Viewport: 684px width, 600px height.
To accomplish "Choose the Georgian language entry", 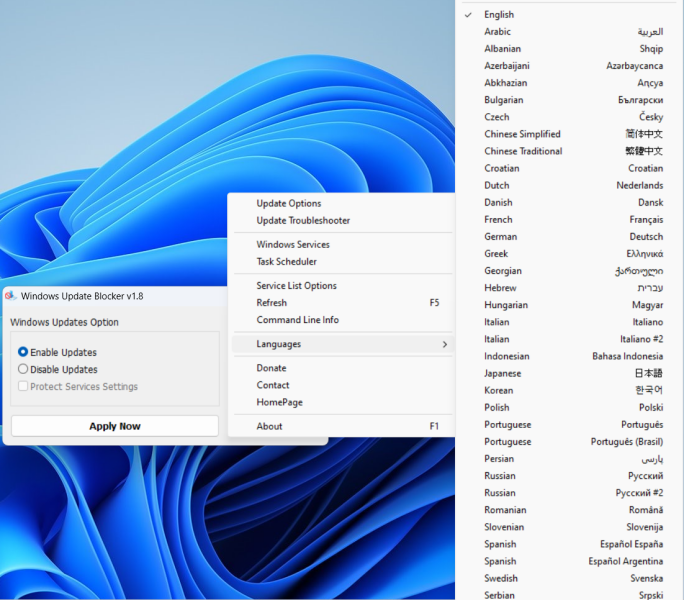I will (x=569, y=271).
